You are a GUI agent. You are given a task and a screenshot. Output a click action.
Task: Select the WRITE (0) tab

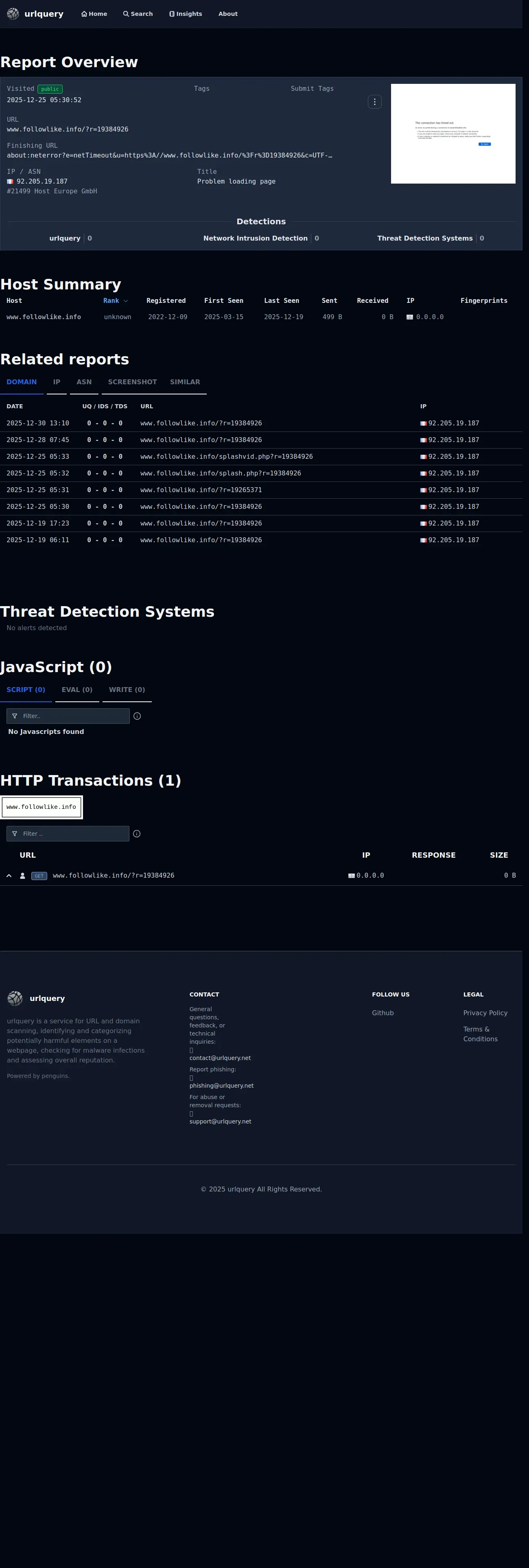pyautogui.click(x=127, y=690)
